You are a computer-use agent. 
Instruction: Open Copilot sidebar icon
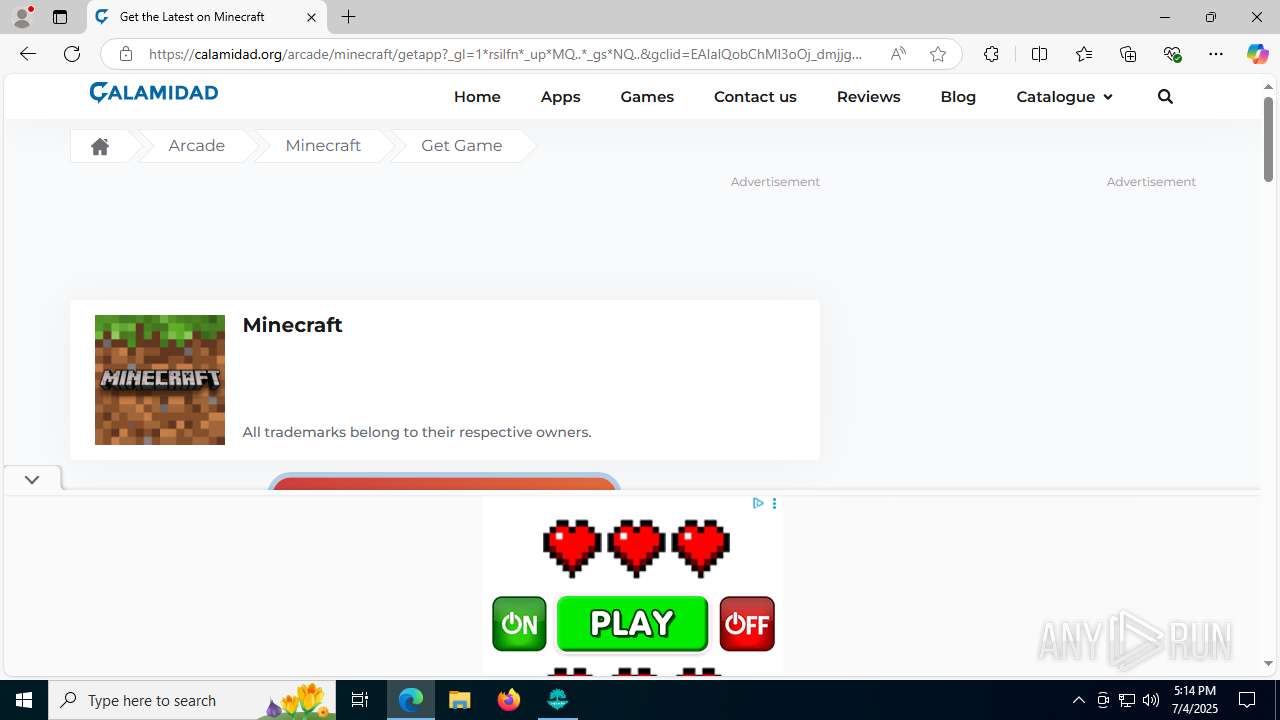(x=1257, y=54)
